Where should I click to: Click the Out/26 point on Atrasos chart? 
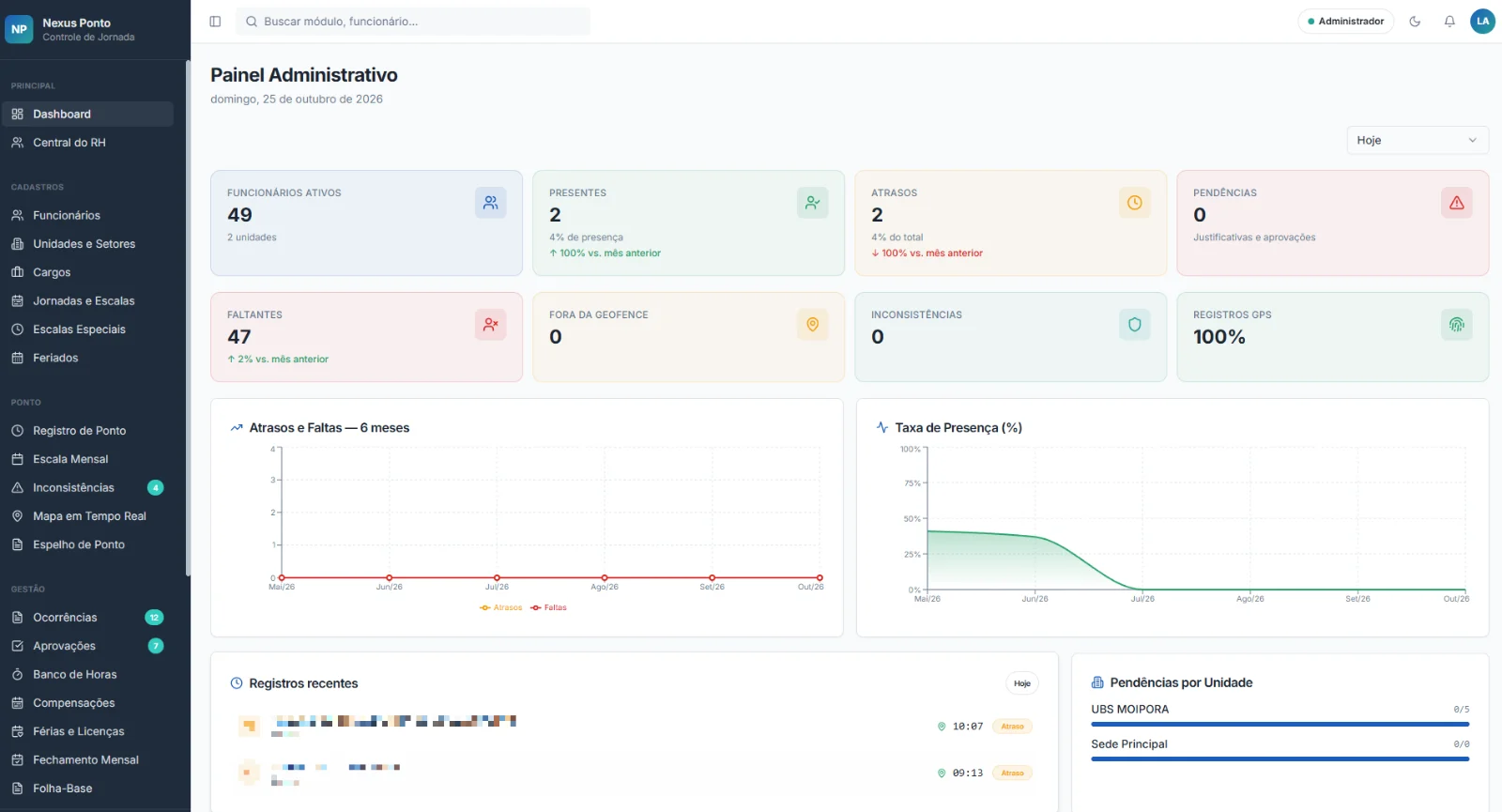[x=820, y=578]
